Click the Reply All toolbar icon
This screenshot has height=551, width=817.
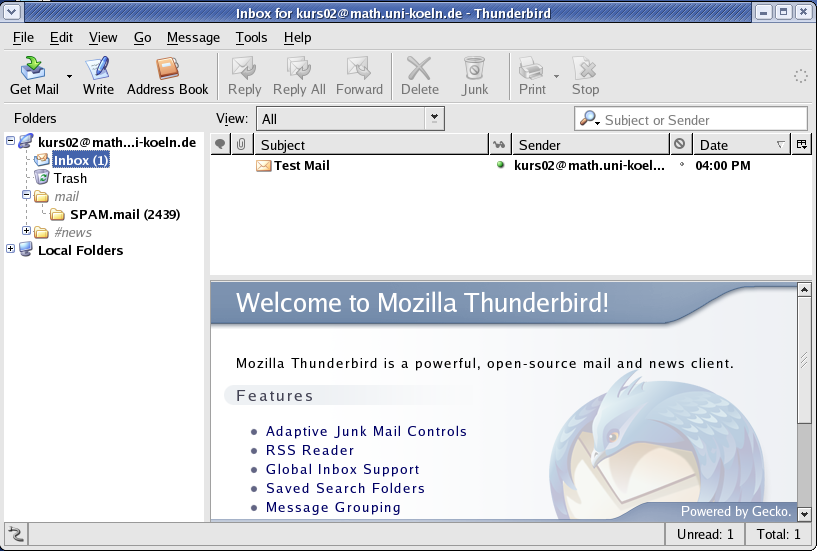pyautogui.click(x=299, y=76)
